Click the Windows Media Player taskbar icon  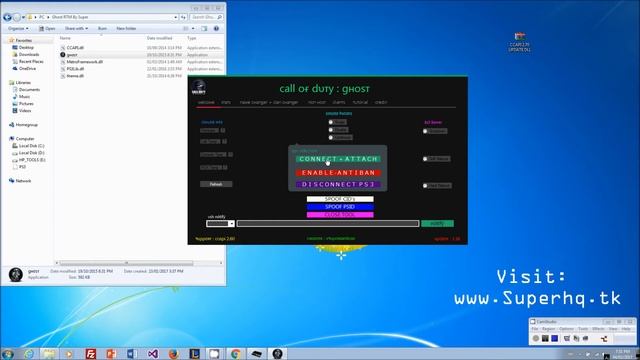pos(69,354)
